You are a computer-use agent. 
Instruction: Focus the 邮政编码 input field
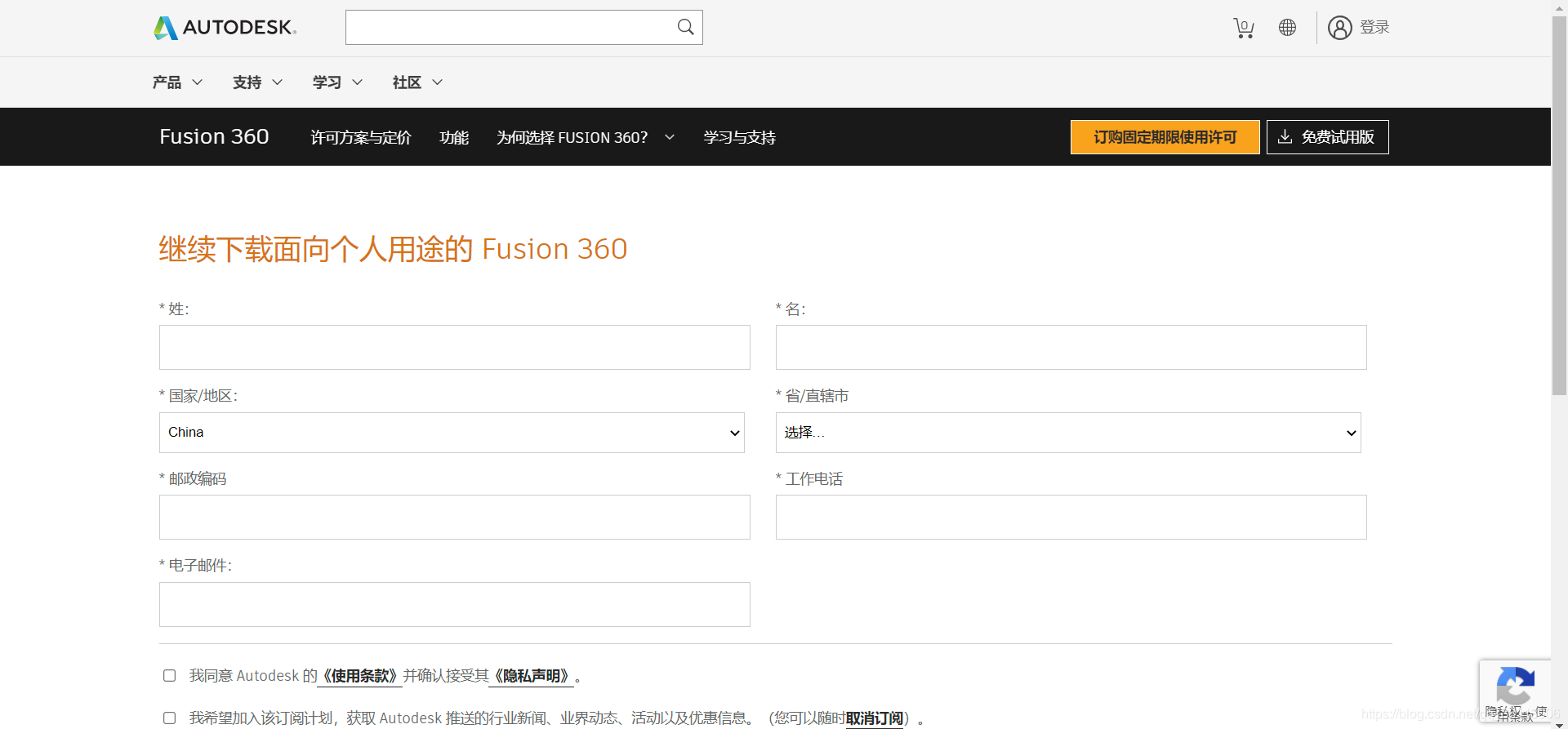click(454, 518)
